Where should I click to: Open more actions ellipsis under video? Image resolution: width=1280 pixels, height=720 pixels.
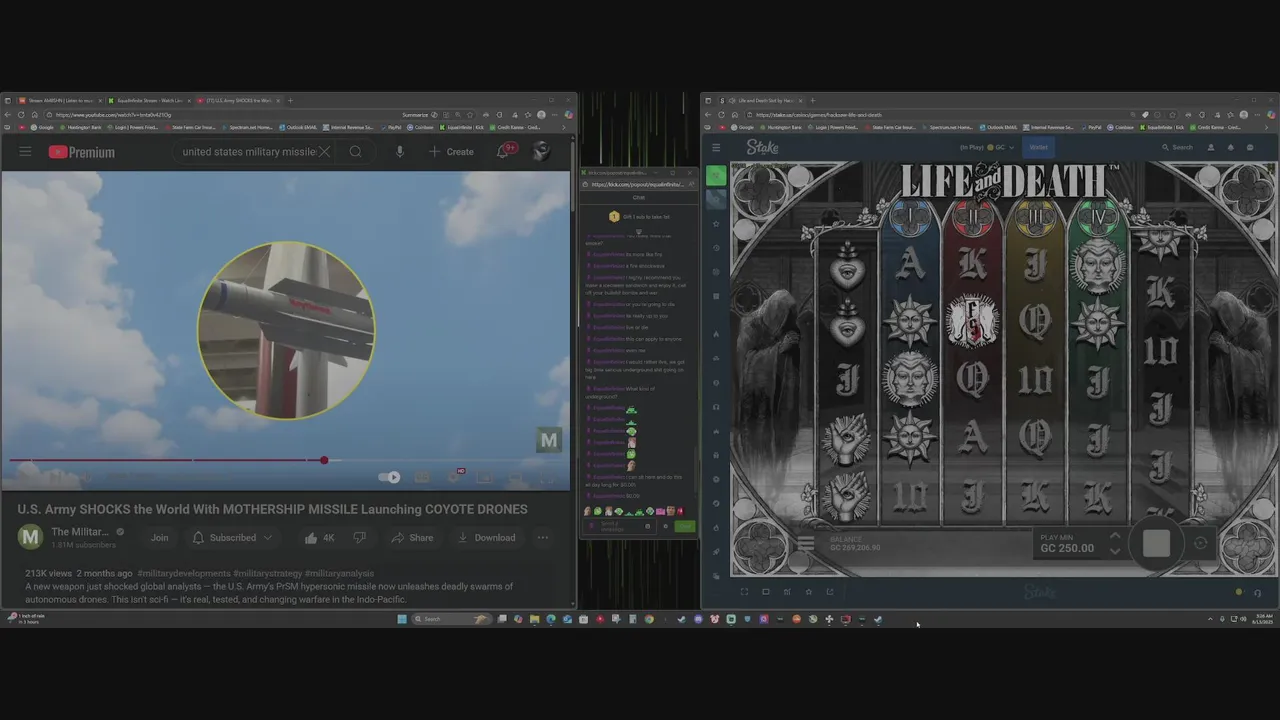coord(543,538)
